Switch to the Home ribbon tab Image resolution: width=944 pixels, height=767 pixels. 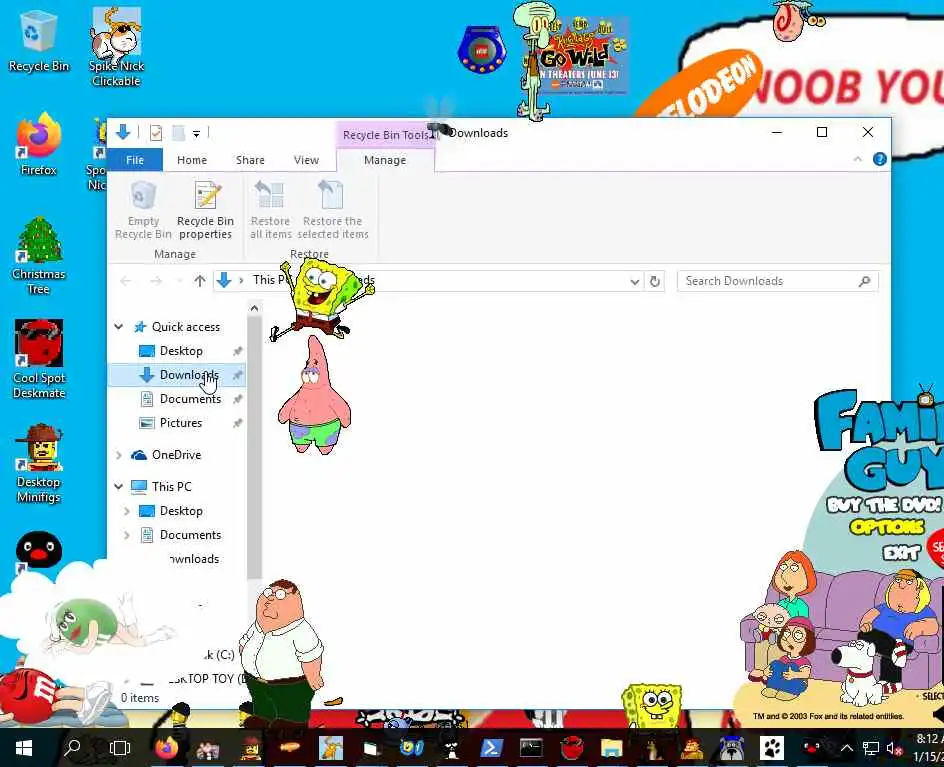[192, 160]
